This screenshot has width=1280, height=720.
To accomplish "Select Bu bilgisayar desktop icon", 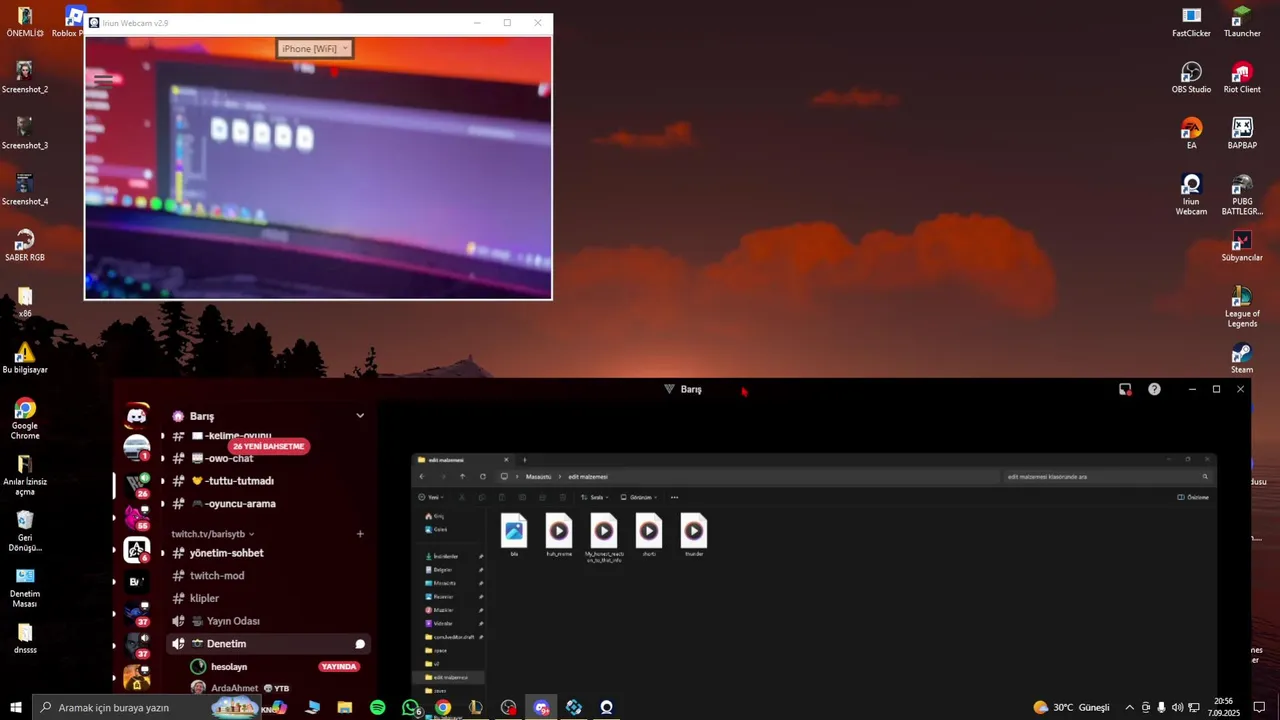I will coord(25,358).
